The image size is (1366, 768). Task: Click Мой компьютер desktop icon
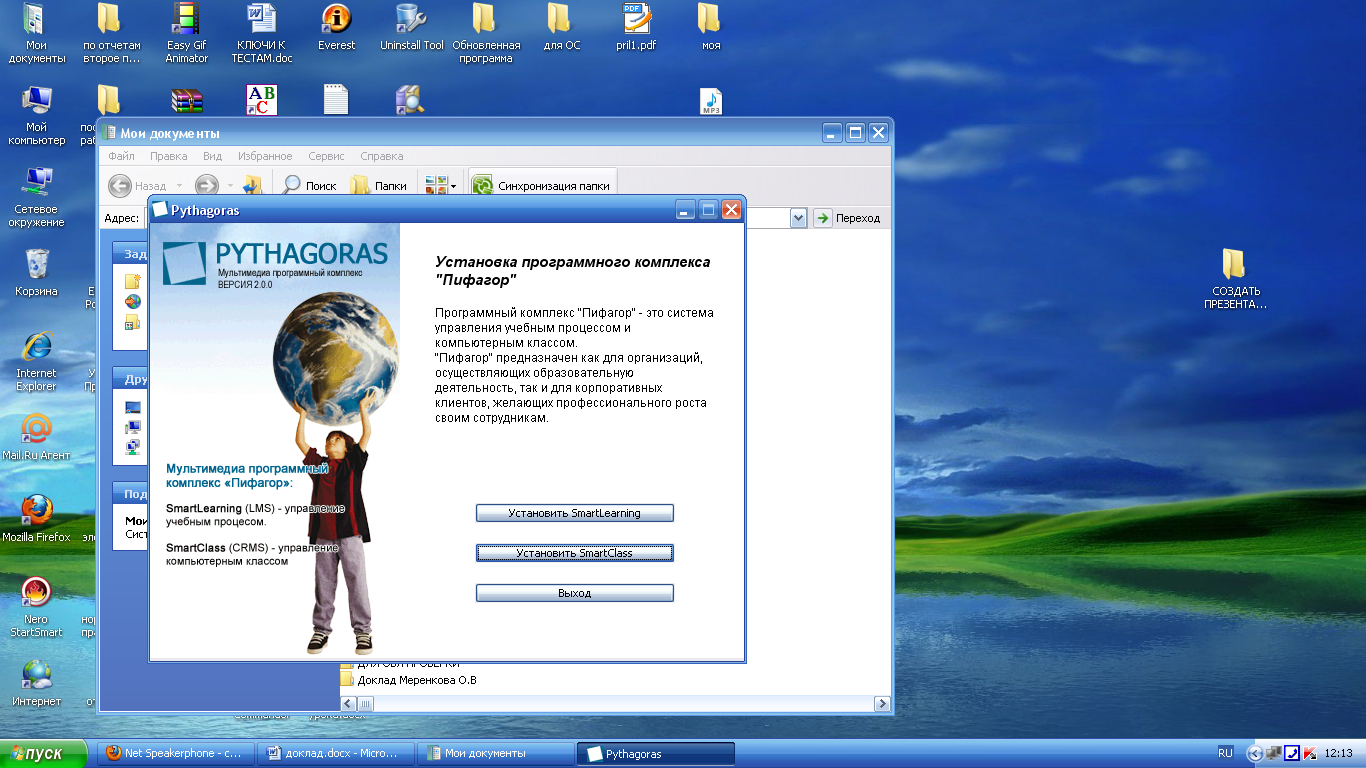36,116
